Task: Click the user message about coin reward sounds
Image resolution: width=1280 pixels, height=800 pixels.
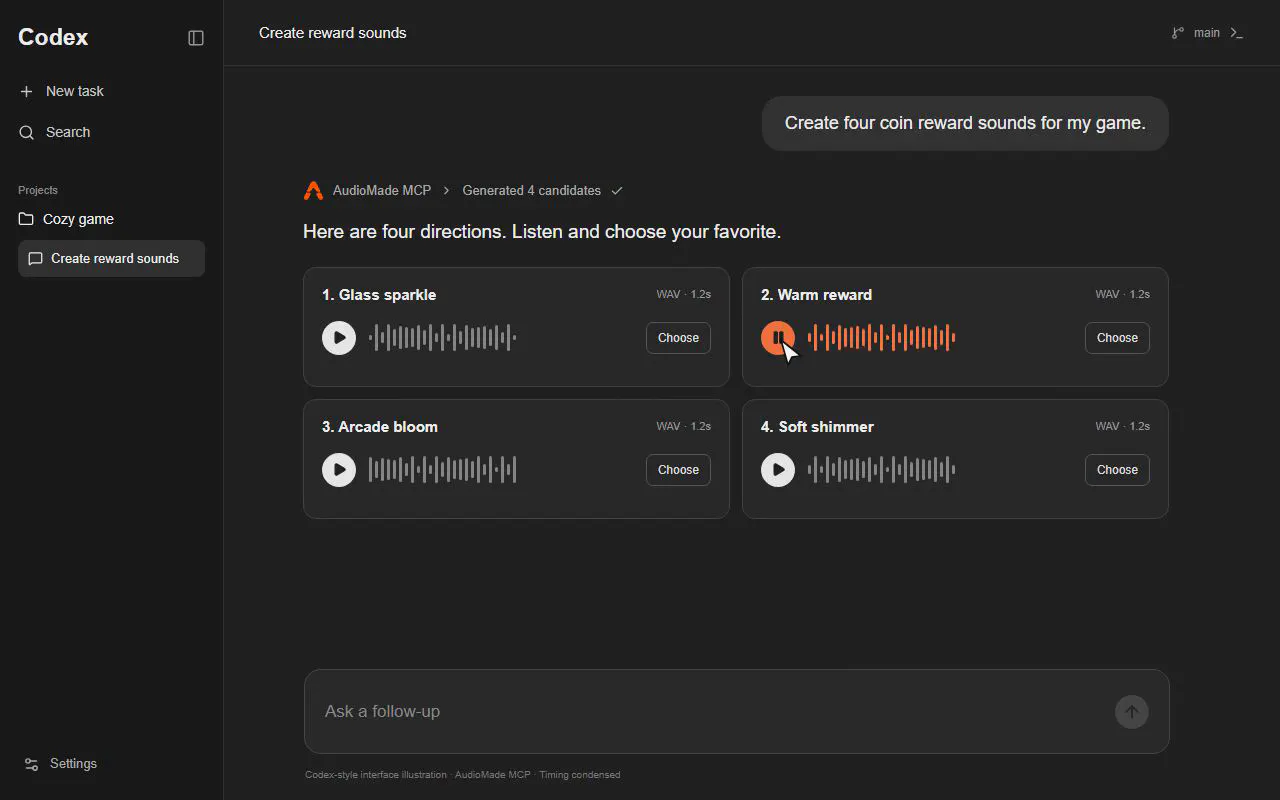Action: (x=965, y=123)
